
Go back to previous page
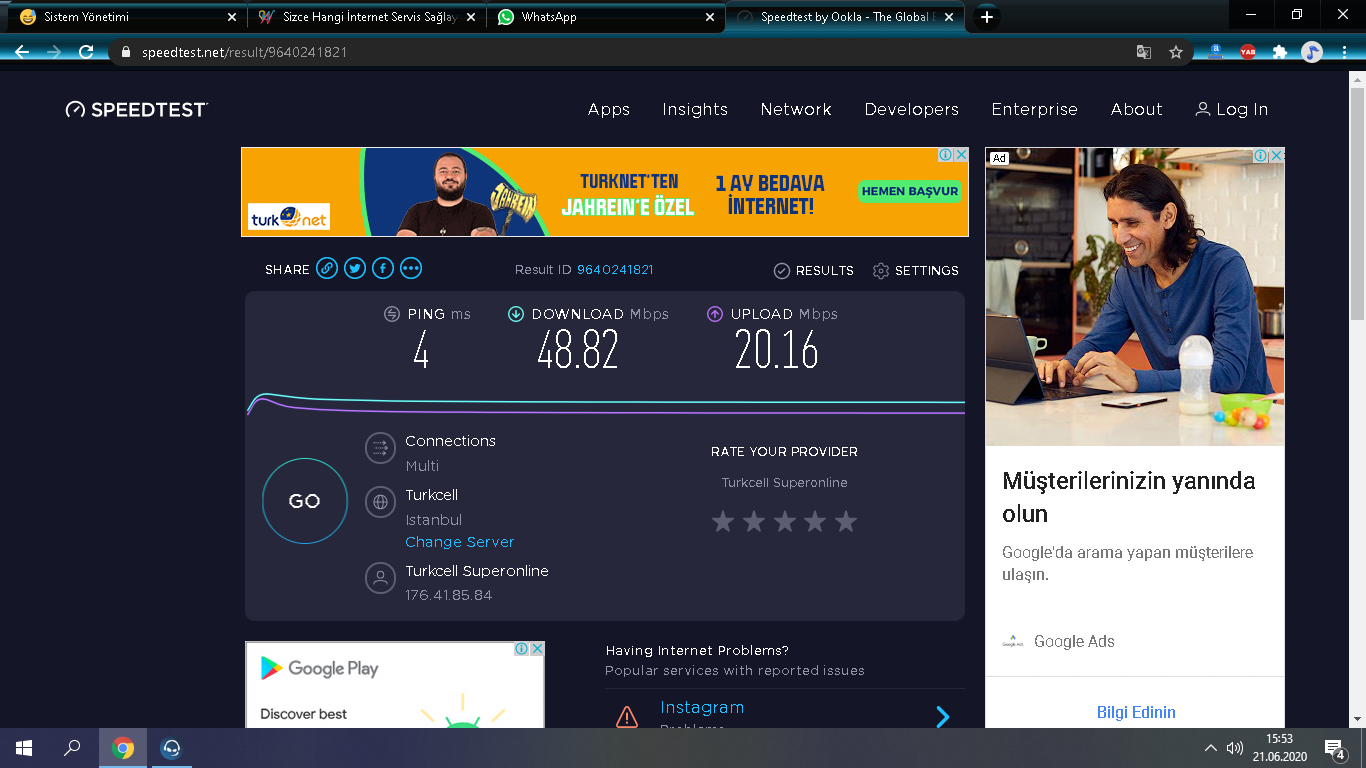click(22, 52)
